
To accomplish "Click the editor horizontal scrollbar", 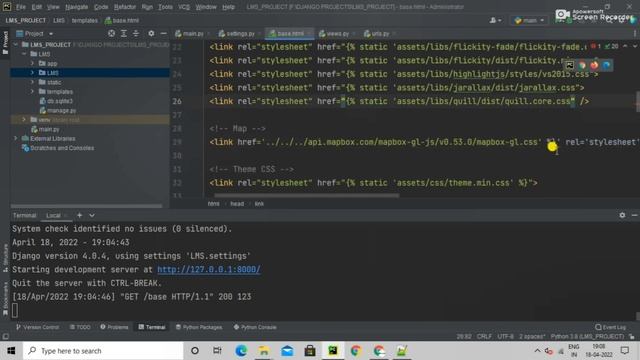I will [x=307, y=196].
